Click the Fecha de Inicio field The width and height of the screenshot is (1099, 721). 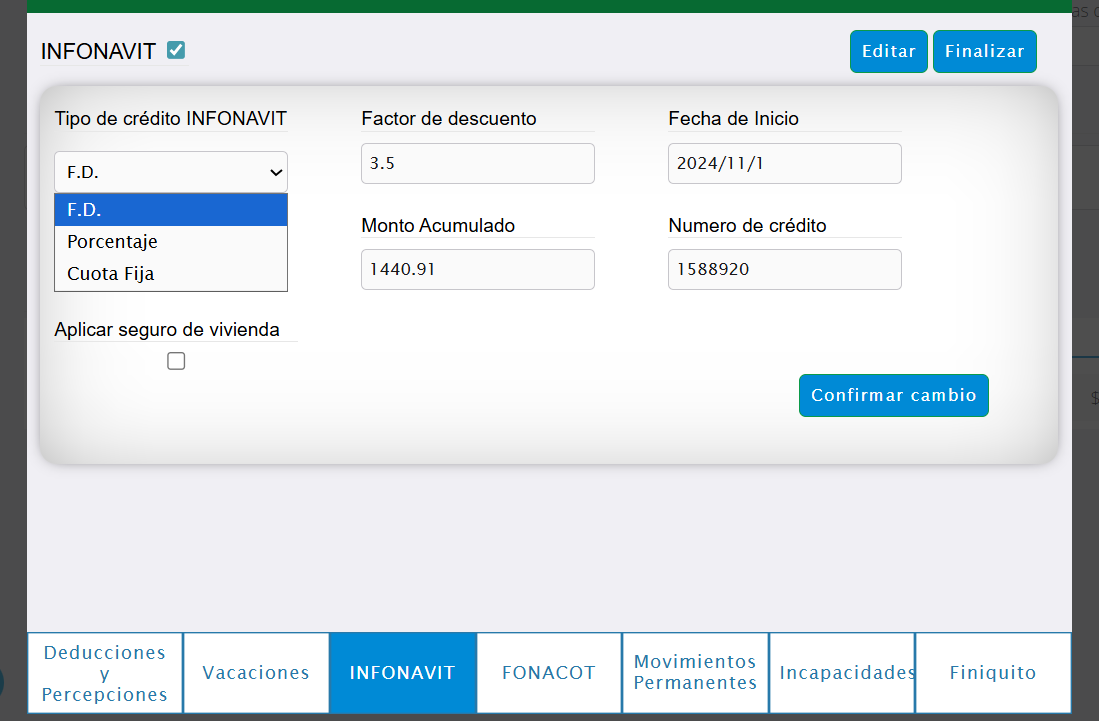784,164
